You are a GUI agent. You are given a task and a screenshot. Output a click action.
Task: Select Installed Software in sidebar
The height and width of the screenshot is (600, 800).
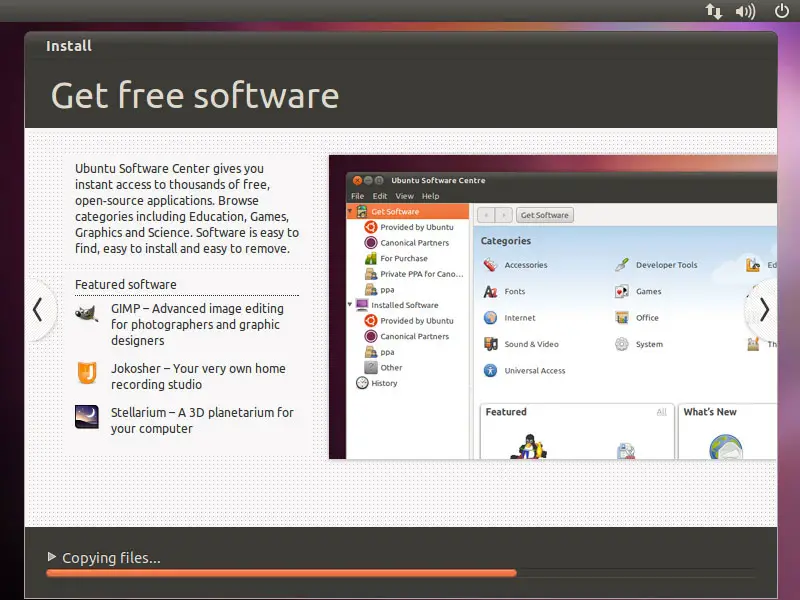(405, 305)
